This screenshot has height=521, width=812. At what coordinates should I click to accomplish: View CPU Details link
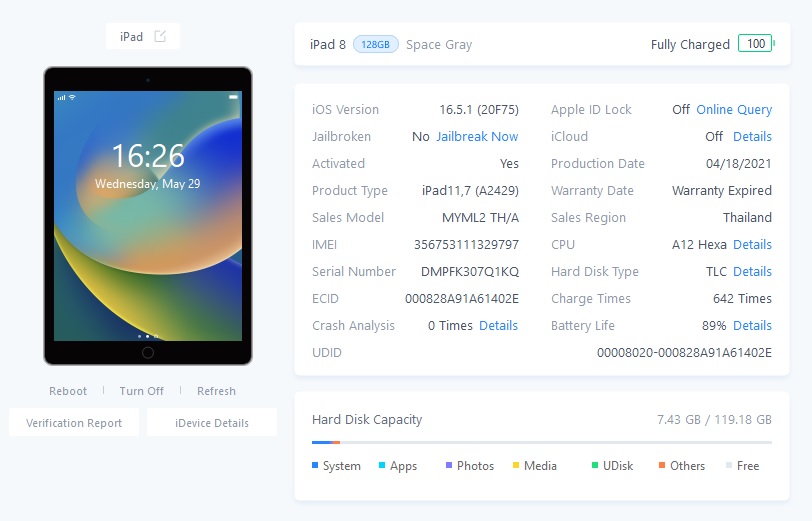coord(752,244)
